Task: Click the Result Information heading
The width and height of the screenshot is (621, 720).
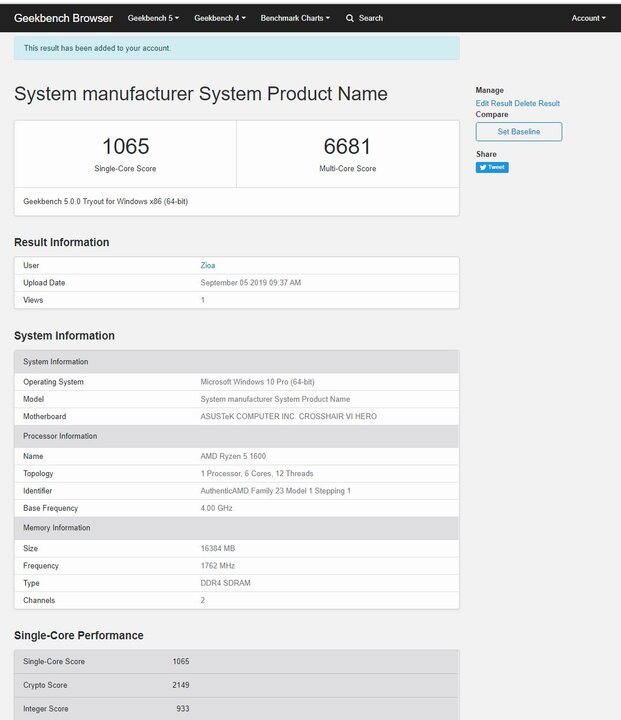Action: coord(62,242)
